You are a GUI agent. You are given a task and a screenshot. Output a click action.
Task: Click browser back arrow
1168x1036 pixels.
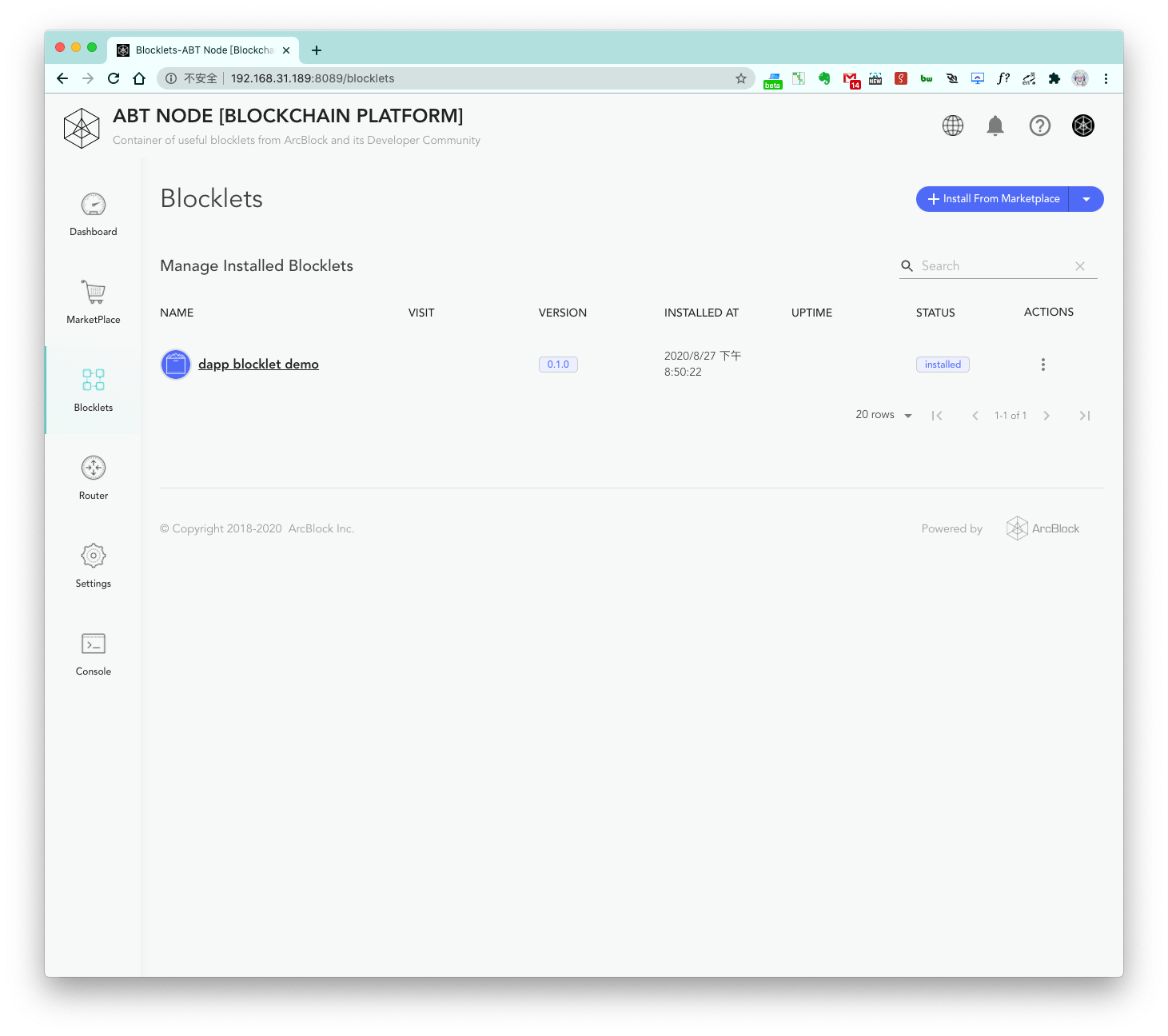pyautogui.click(x=62, y=78)
